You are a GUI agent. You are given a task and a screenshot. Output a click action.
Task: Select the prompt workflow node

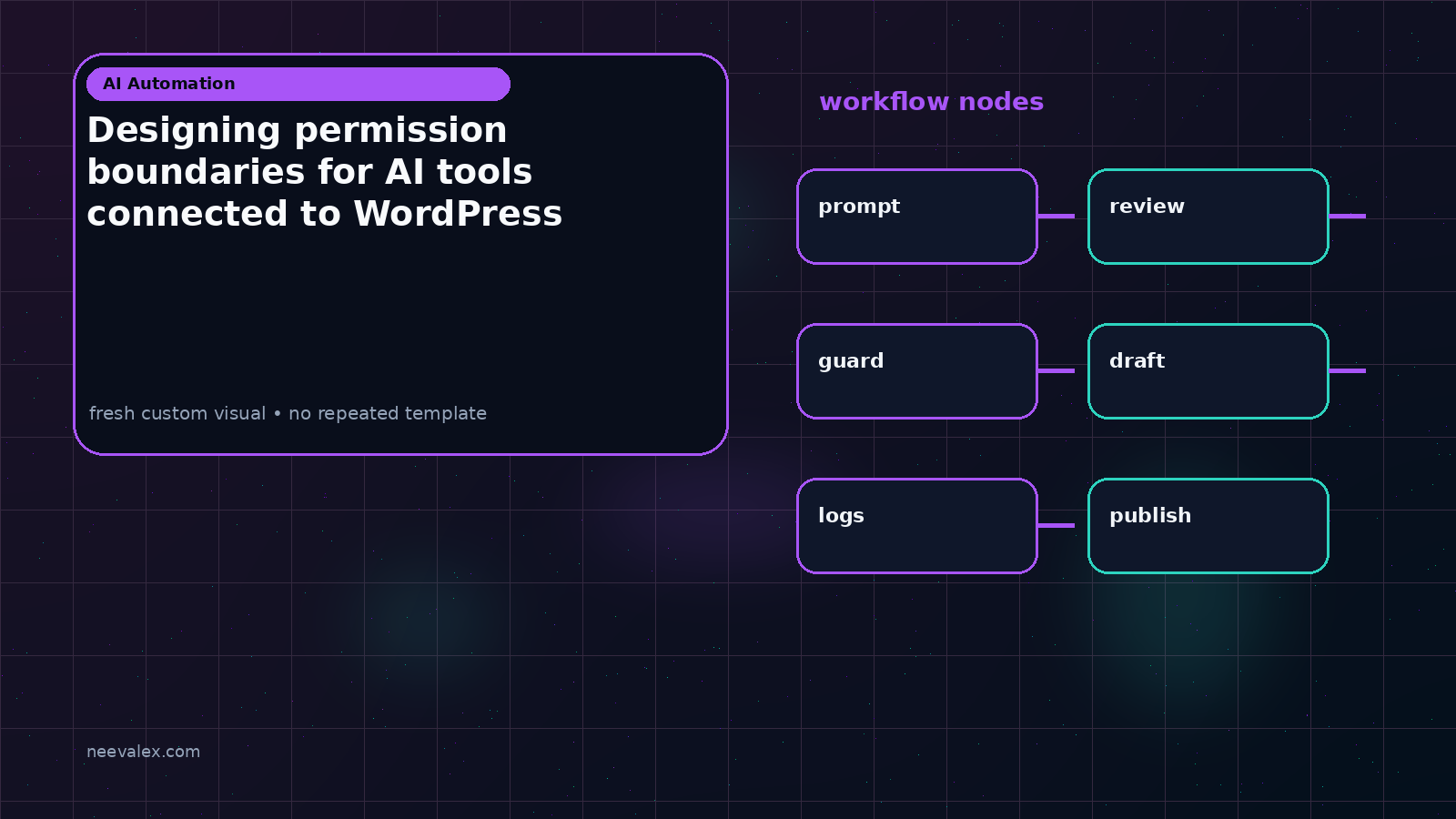click(917, 217)
